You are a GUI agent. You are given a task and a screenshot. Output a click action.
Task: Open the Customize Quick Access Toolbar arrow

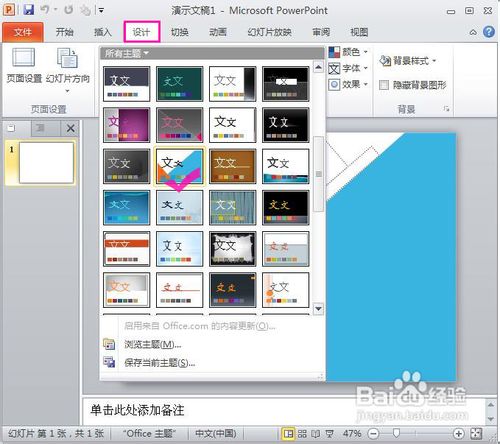coord(101,10)
